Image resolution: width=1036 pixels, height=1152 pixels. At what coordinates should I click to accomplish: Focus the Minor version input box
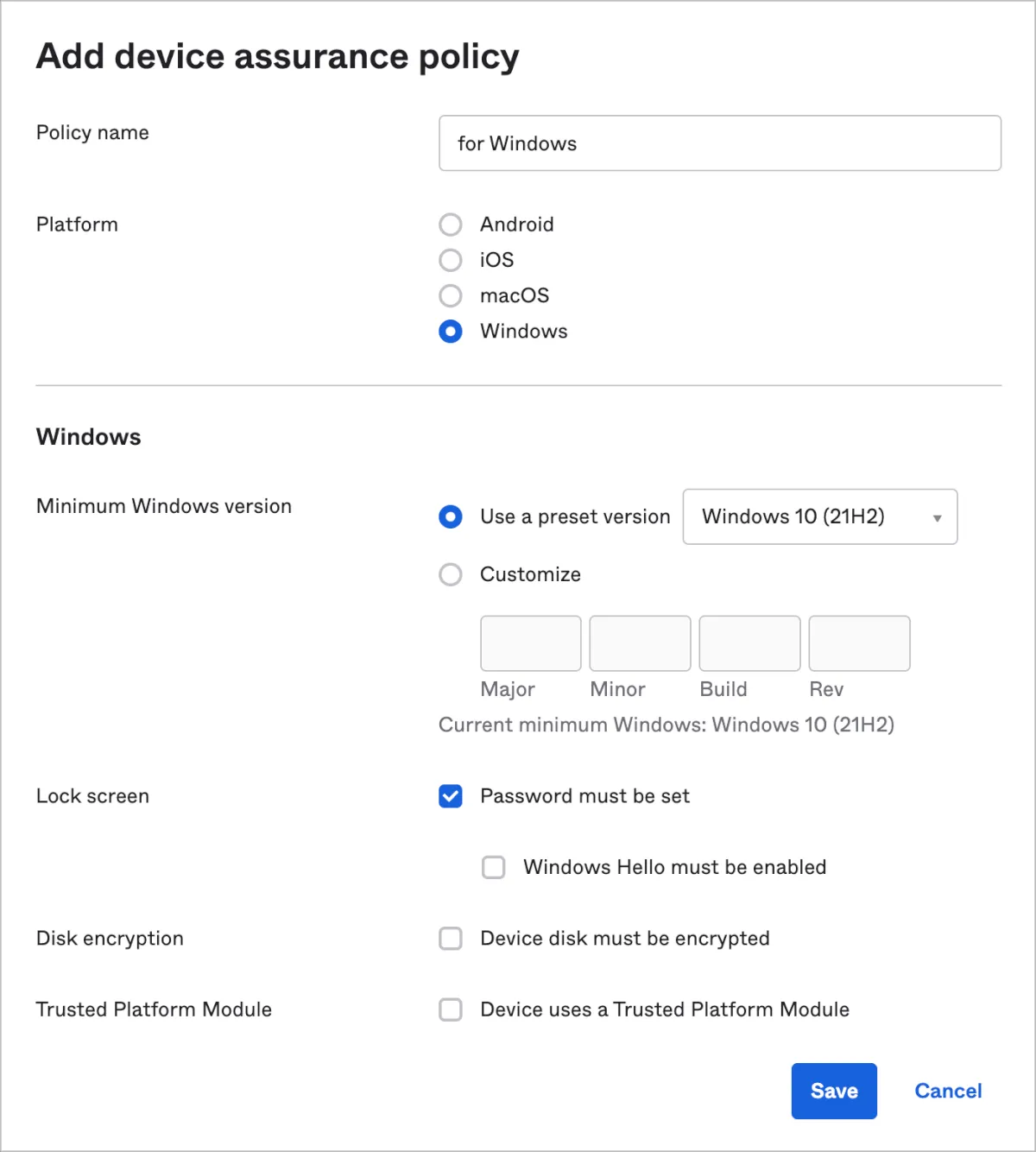click(x=640, y=643)
